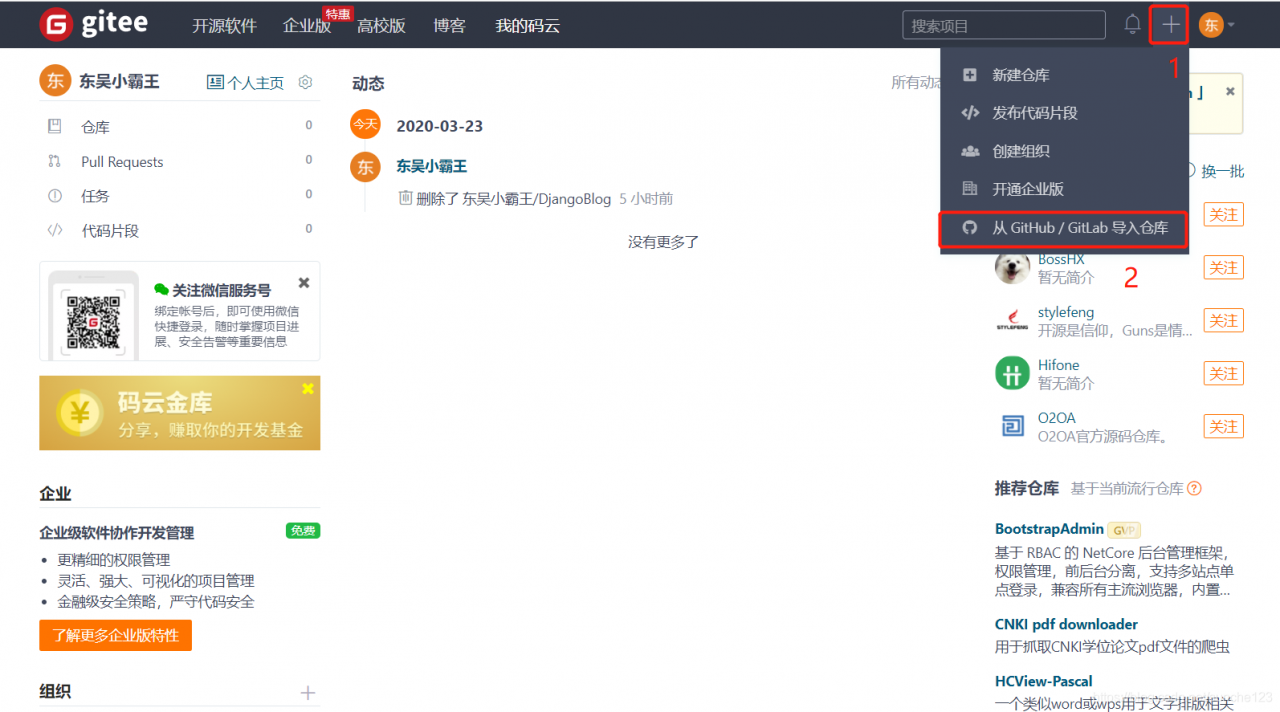Select 新建仓库 from the dropdown menu
This screenshot has height=712, width=1280.
(x=1064, y=75)
